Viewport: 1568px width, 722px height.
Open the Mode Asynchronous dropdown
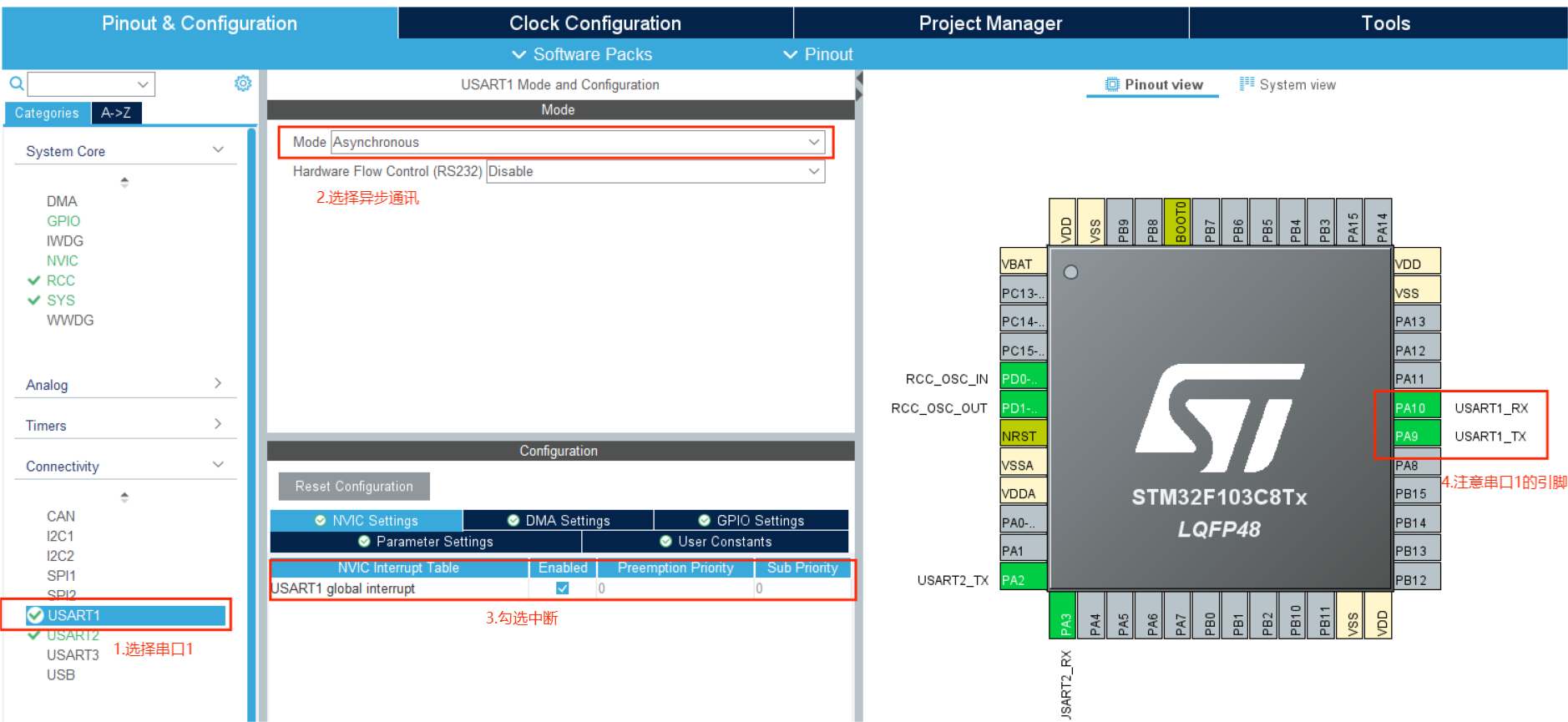(x=577, y=142)
